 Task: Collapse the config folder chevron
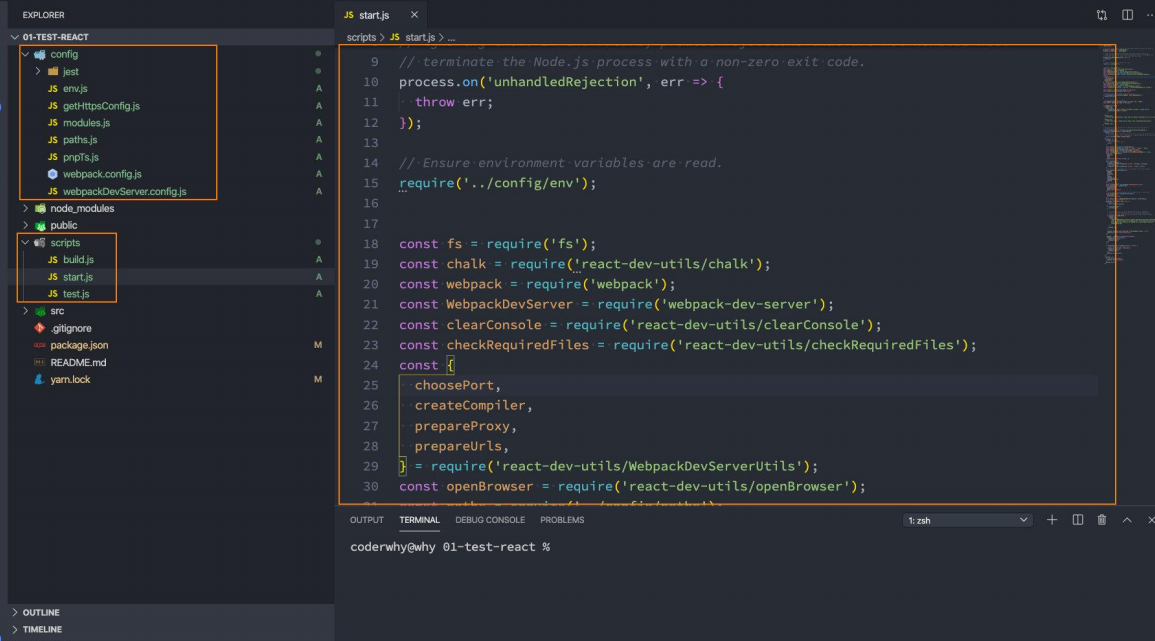pyautogui.click(x=26, y=54)
